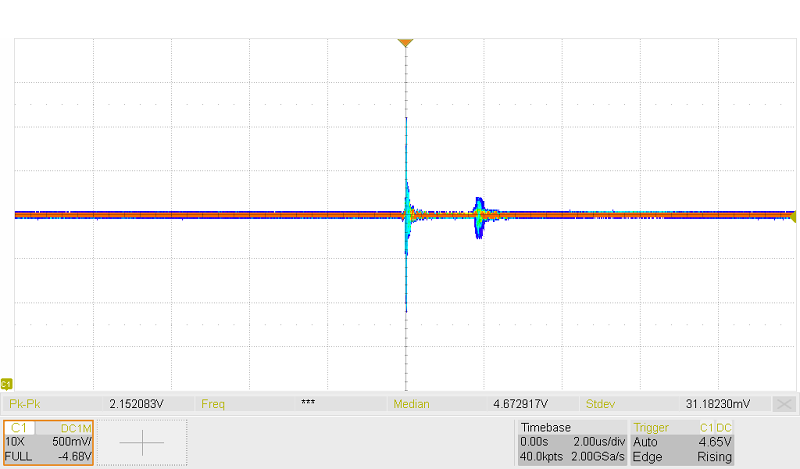Viewport: 800px width, 469px height.
Task: Select the Median measurement label
Action: 410,404
